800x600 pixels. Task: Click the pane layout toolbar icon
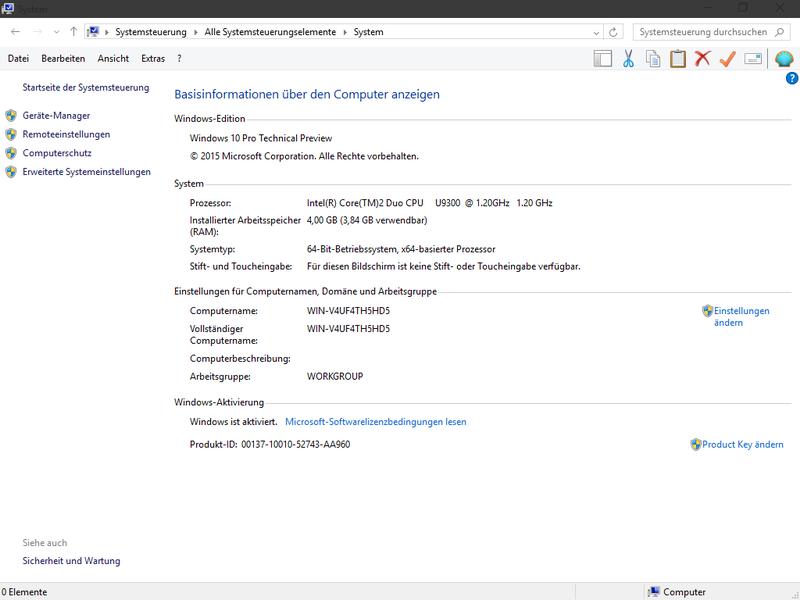pyautogui.click(x=603, y=59)
